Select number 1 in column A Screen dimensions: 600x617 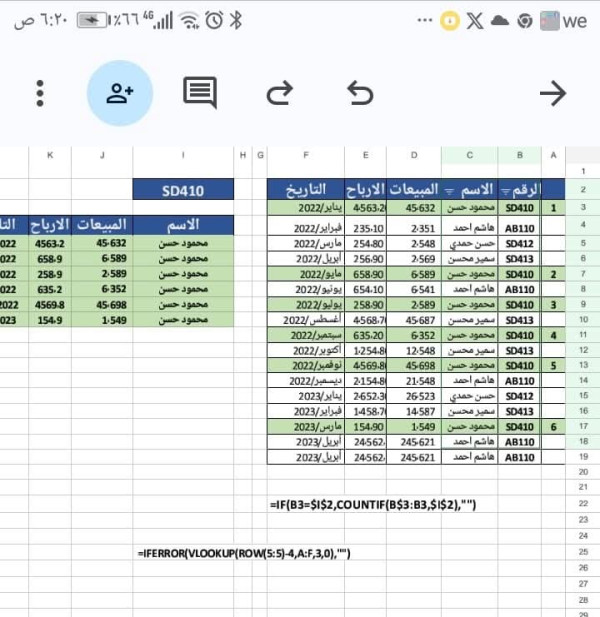click(x=553, y=208)
